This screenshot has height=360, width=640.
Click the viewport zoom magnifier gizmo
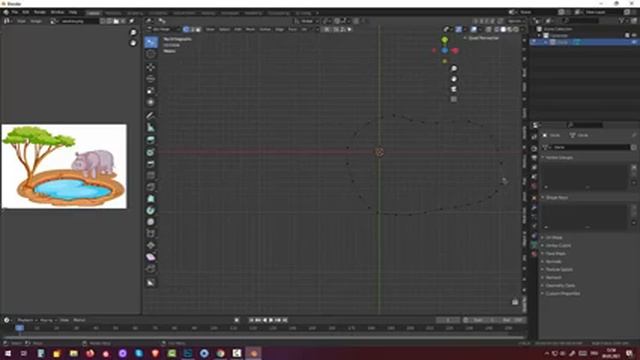[x=453, y=69]
